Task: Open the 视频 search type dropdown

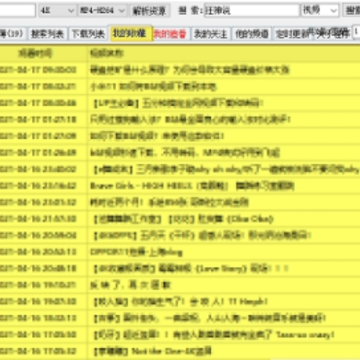Action: coord(320,11)
